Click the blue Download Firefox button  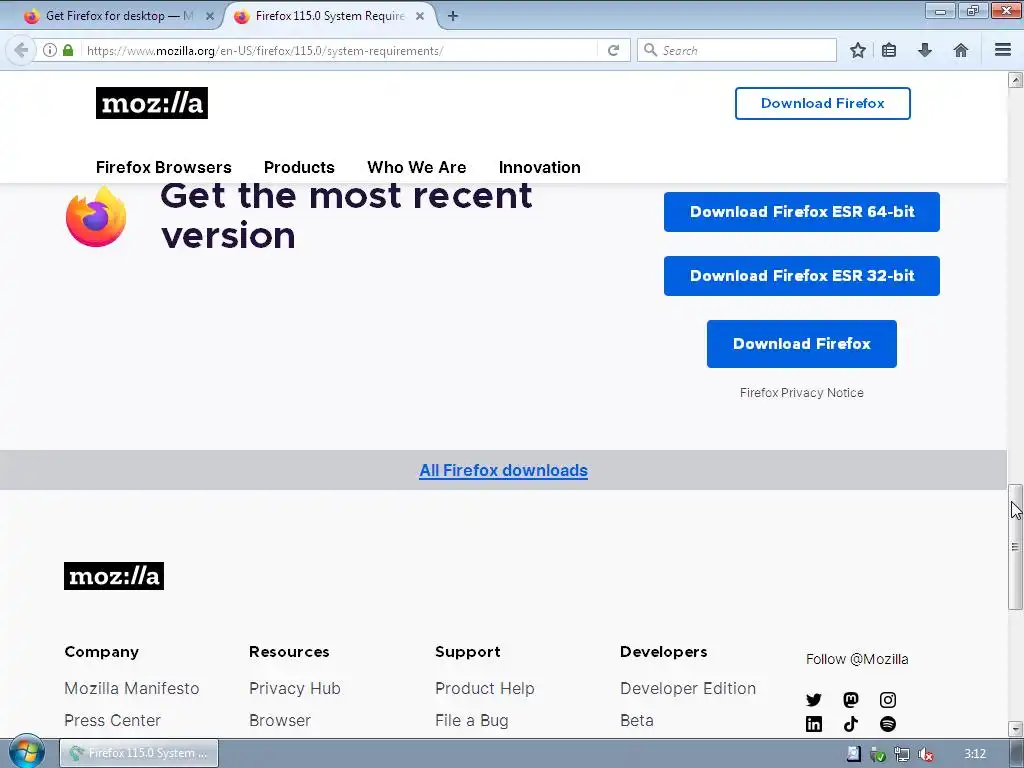801,344
